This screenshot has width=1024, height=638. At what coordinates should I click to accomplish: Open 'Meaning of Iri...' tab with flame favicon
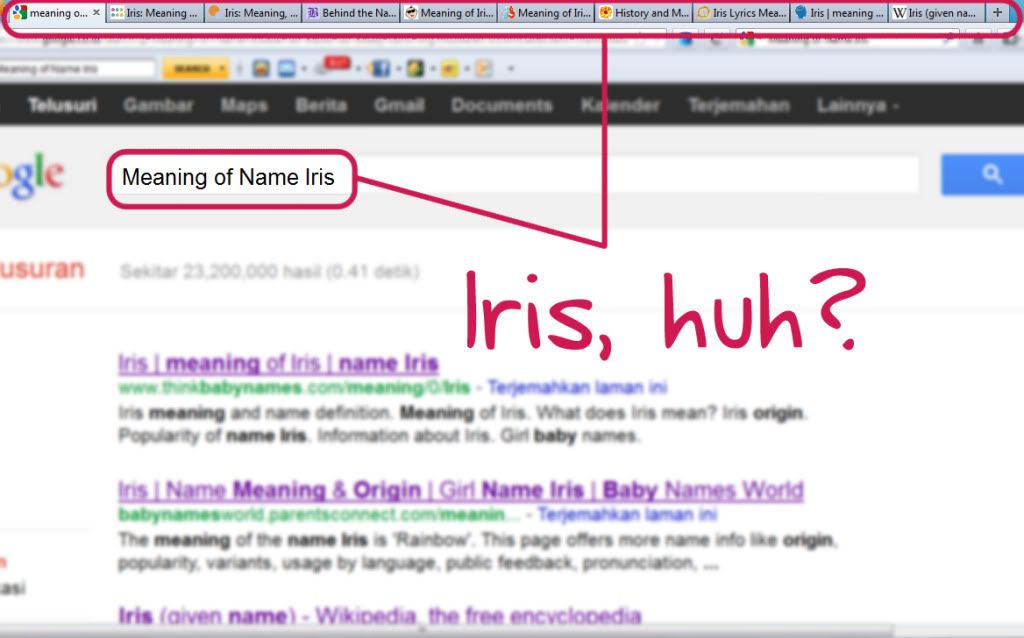[546, 12]
